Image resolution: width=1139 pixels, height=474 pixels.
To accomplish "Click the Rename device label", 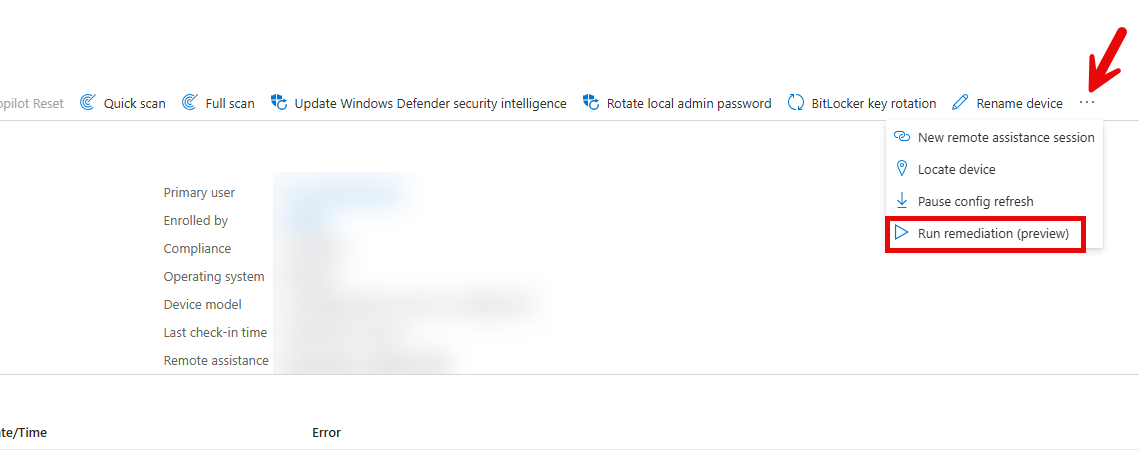I will (x=1019, y=103).
